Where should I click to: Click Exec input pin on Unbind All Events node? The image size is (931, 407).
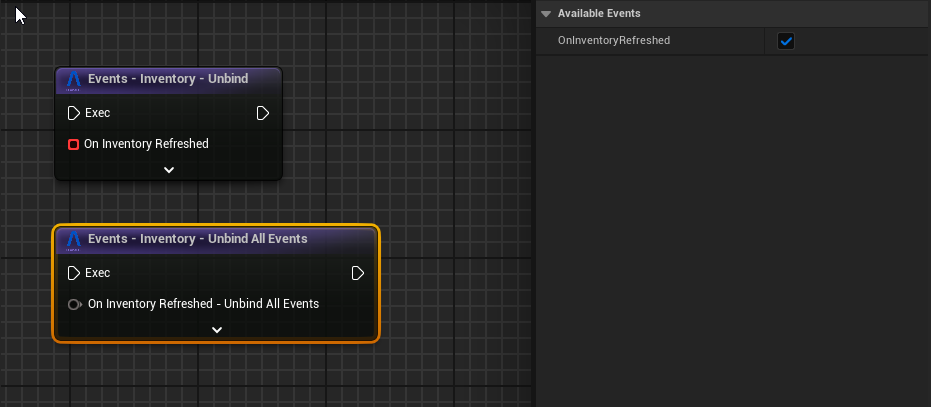[73, 273]
